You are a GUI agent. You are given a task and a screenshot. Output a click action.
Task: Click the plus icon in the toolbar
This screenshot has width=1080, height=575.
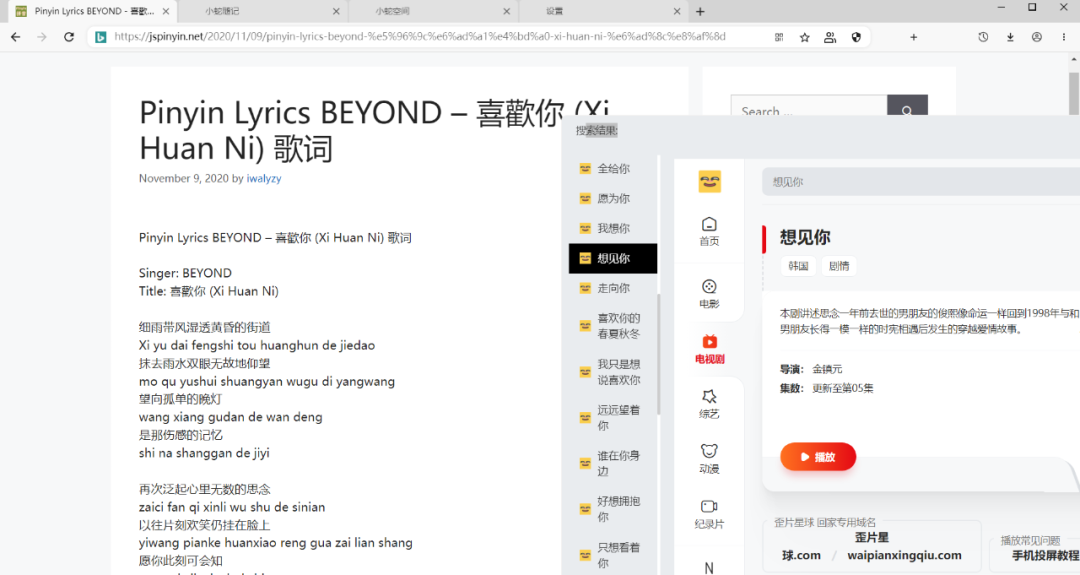(913, 37)
